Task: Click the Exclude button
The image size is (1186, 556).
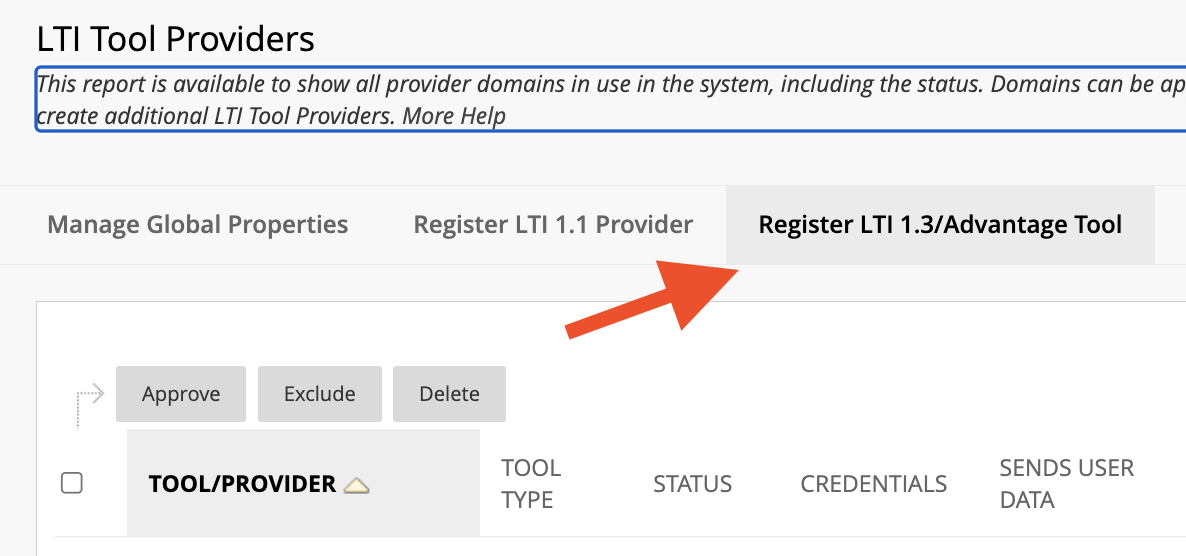Action: coord(319,394)
